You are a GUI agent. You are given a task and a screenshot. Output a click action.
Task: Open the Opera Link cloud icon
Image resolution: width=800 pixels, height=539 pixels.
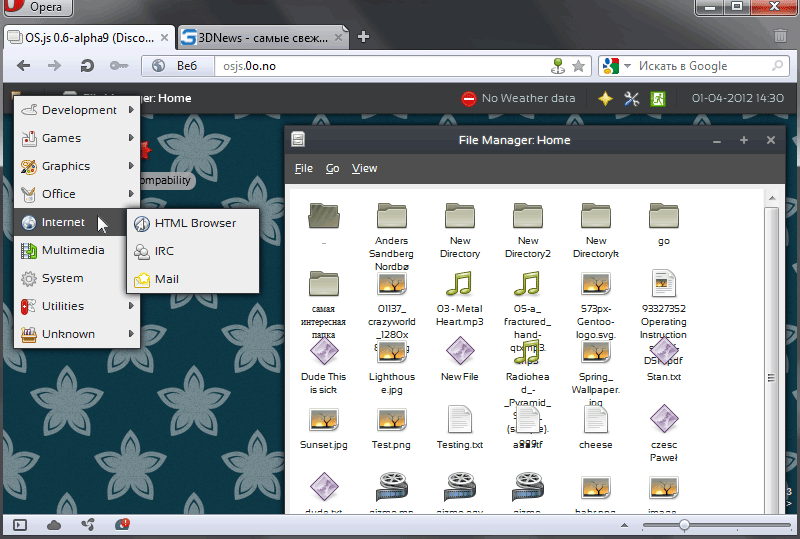click(54, 524)
